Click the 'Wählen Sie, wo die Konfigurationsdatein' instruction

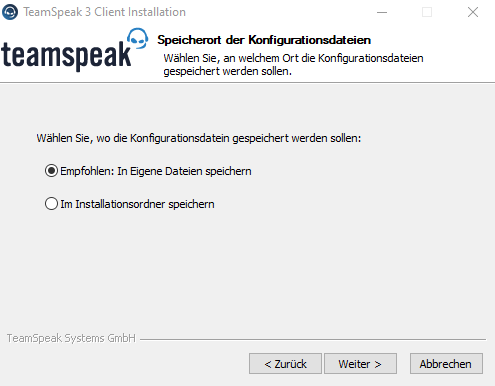tap(199, 138)
